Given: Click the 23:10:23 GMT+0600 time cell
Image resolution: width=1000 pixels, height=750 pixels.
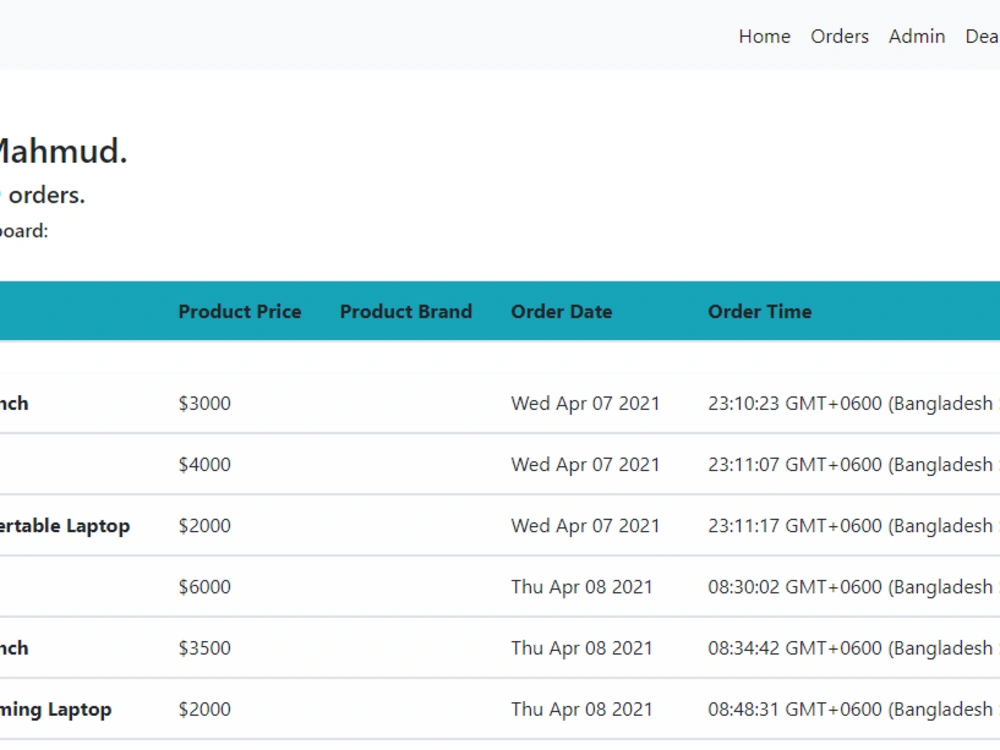Looking at the screenshot, I should click(x=854, y=403).
